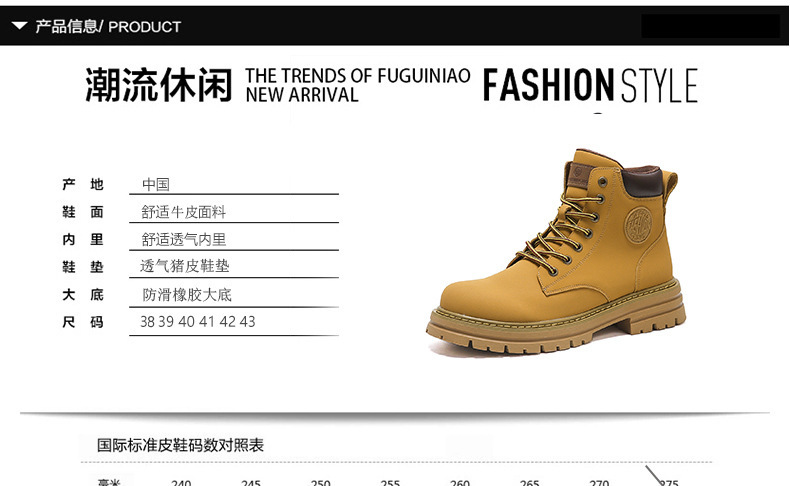
Task: Click the NEW ARRIVAL text
Action: coord(302,95)
